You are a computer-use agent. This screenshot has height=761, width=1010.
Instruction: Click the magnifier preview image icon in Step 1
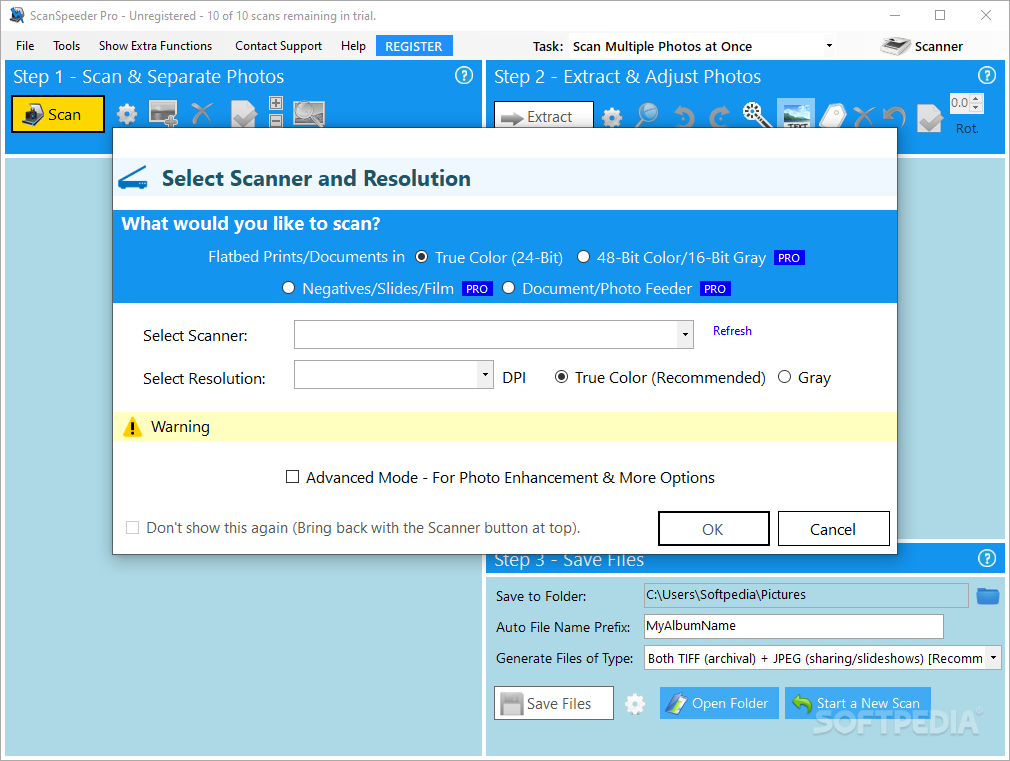pos(309,113)
